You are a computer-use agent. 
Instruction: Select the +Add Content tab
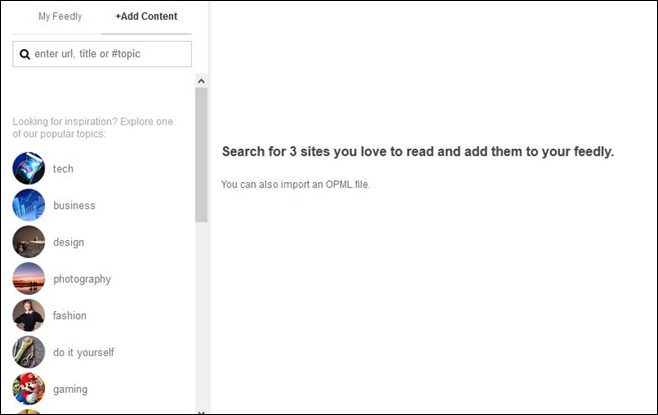pos(146,16)
